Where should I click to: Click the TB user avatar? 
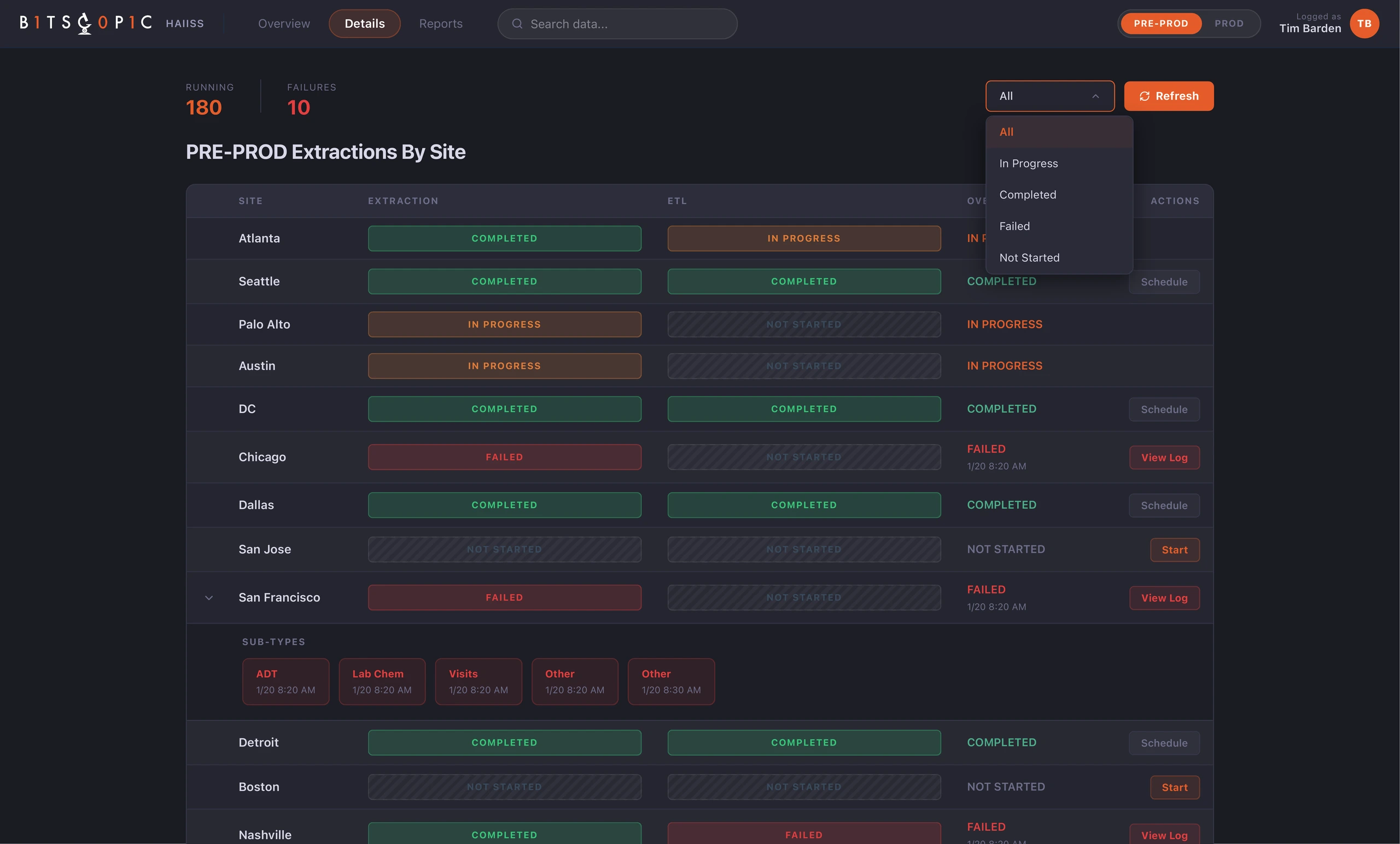click(x=1364, y=24)
